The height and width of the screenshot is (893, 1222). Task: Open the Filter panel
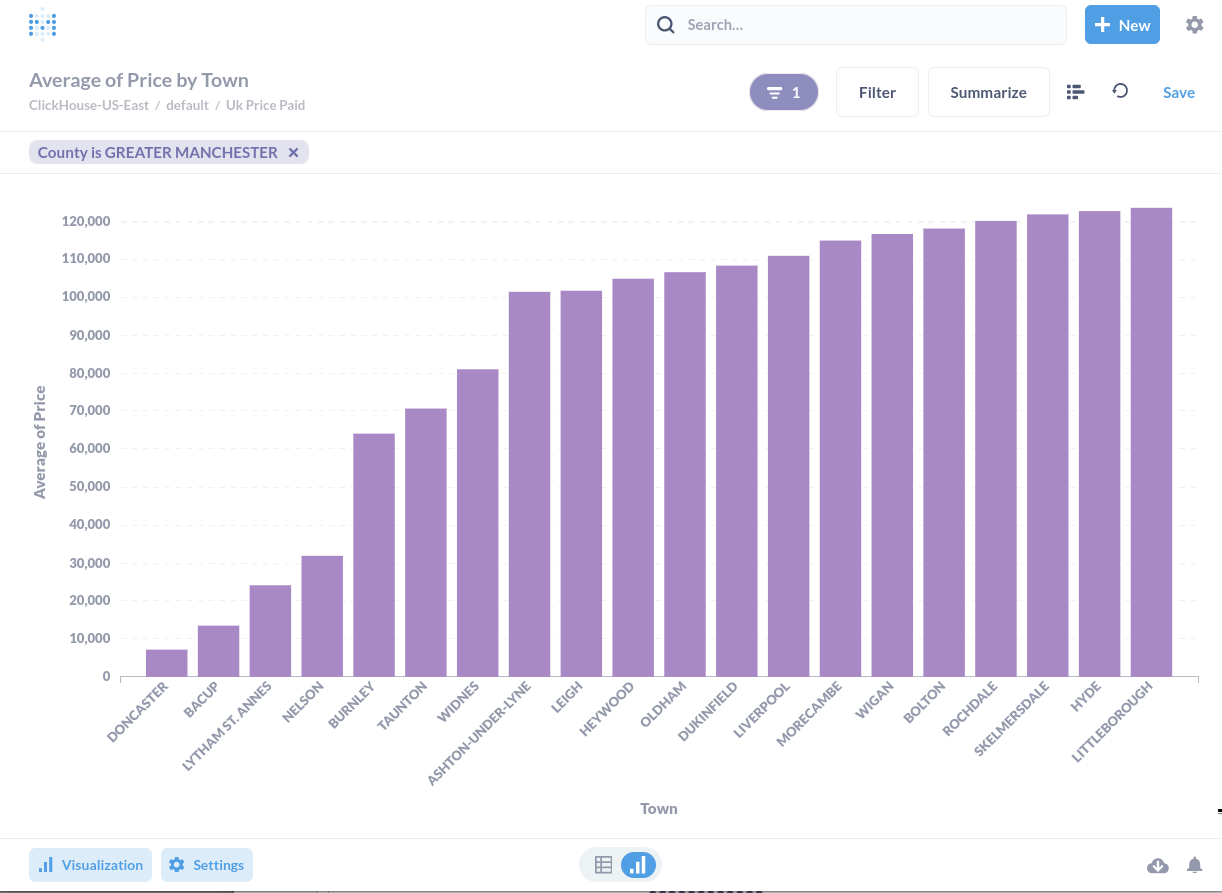(876, 91)
